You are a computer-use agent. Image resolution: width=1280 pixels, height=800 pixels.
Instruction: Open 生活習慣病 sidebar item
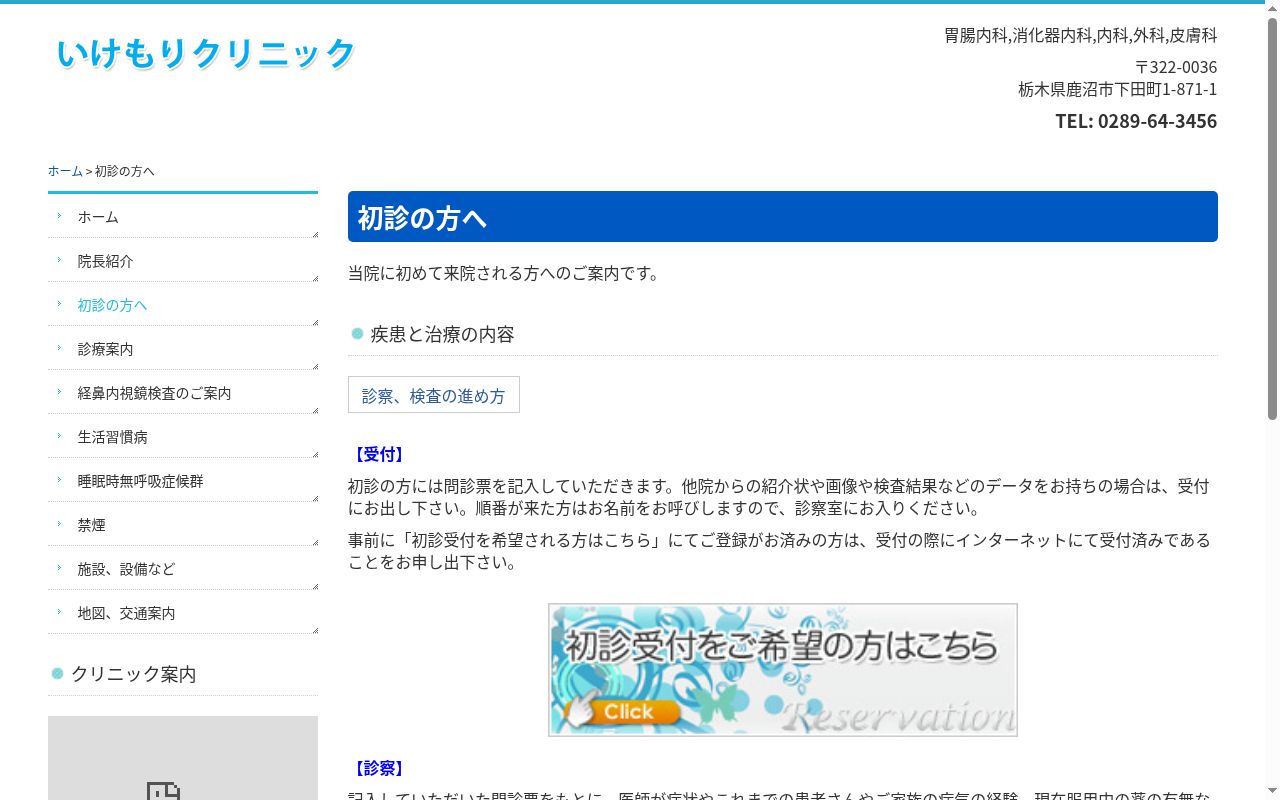[x=183, y=436]
